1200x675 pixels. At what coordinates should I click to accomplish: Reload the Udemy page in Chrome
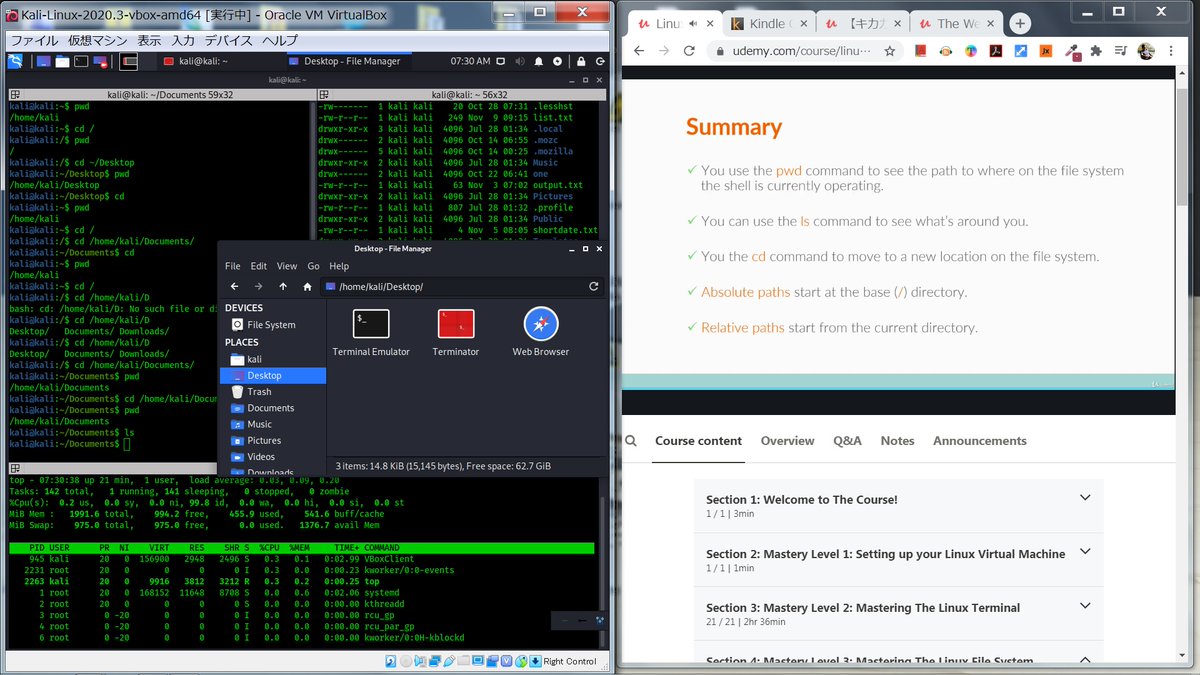coord(689,51)
